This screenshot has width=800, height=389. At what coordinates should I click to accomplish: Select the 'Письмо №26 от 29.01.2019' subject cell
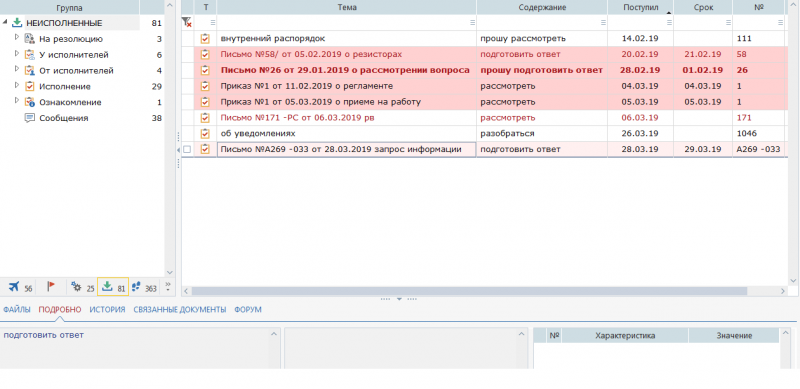[346, 70]
